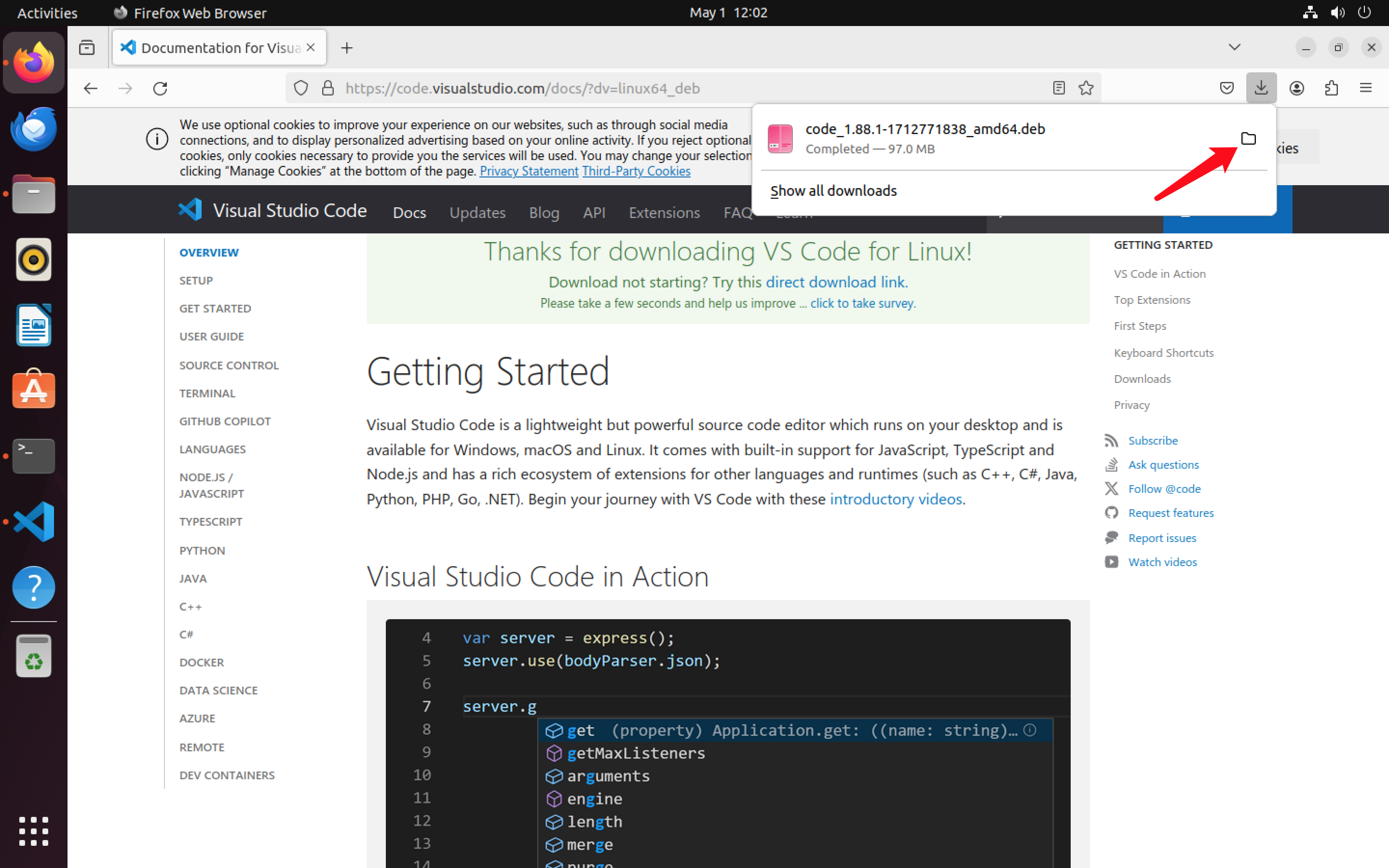
Task: Jump to Top Extensions section
Action: click(1152, 299)
